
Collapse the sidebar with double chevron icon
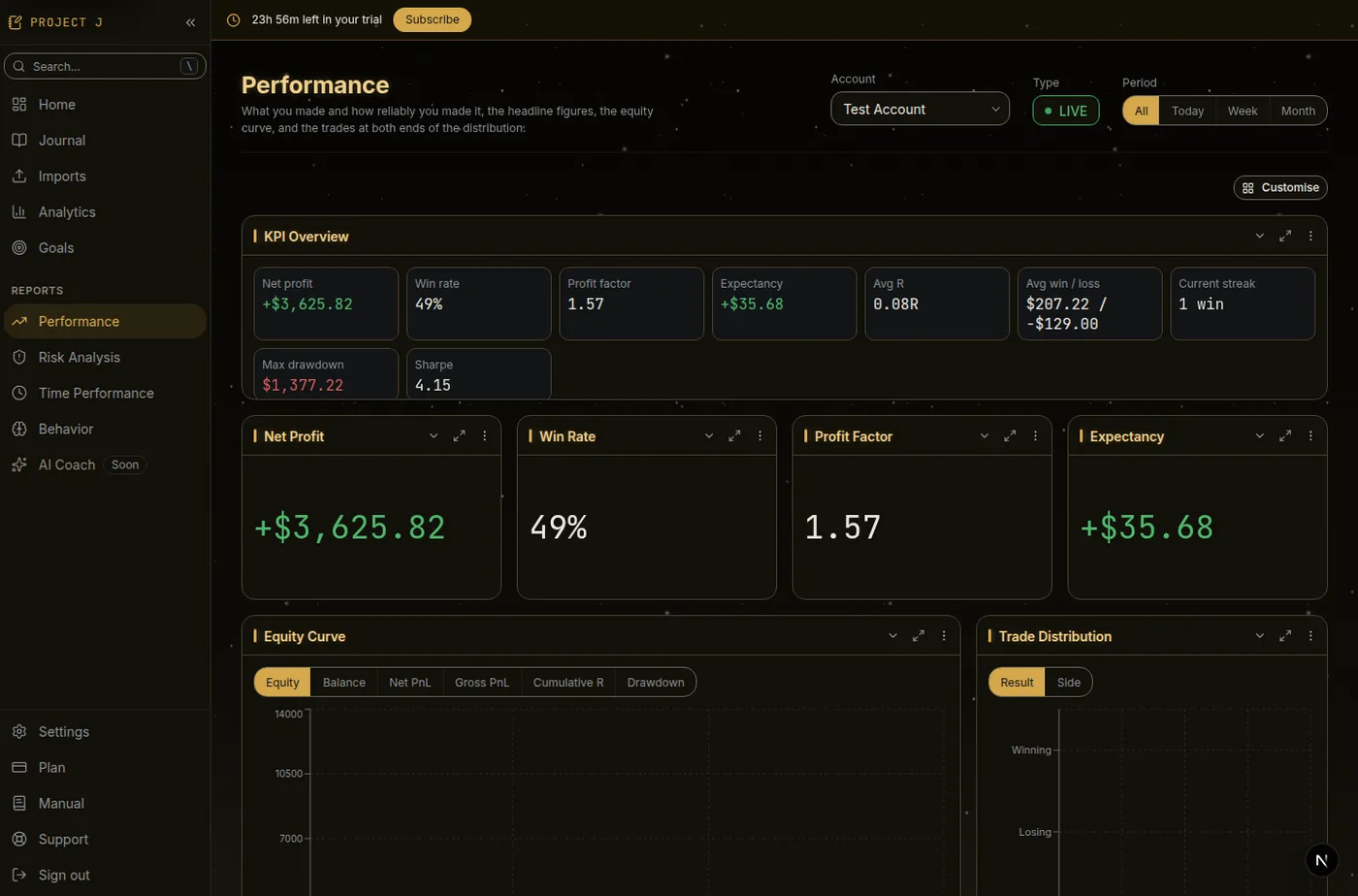tap(190, 22)
